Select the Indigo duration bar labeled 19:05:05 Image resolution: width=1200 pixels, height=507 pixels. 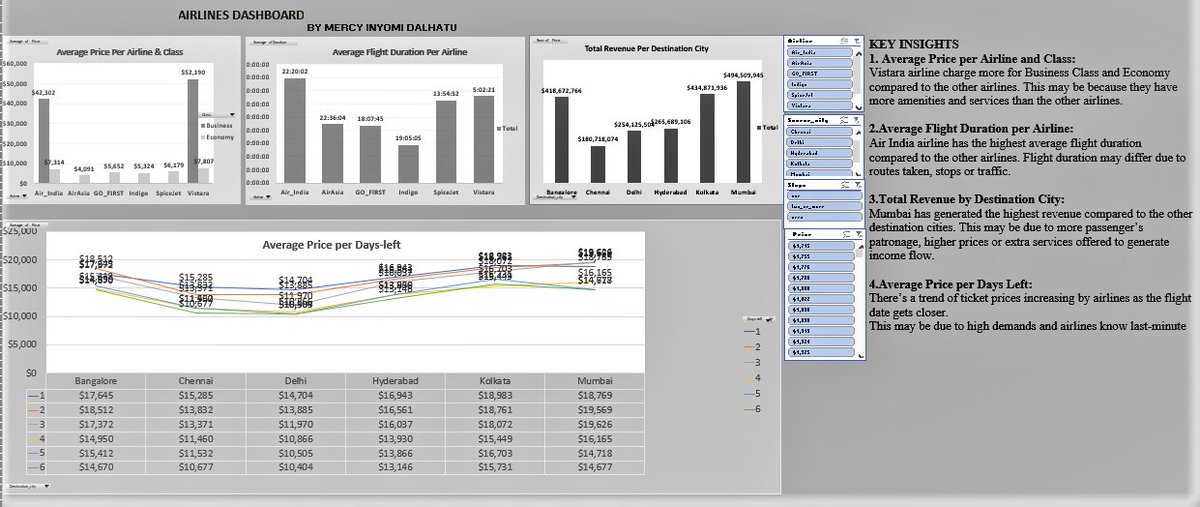pos(409,164)
